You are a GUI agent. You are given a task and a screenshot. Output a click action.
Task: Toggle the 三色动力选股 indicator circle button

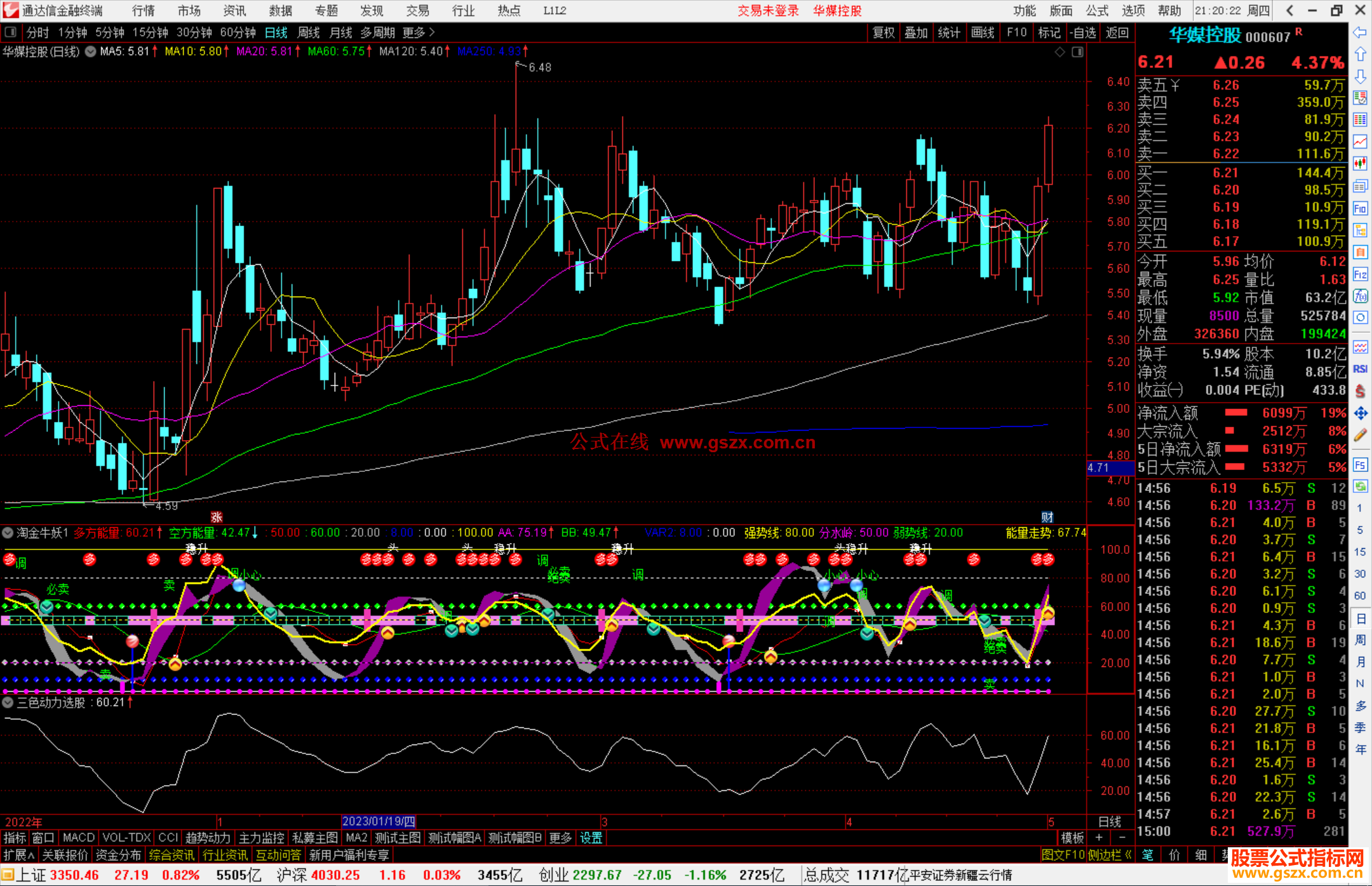click(8, 702)
